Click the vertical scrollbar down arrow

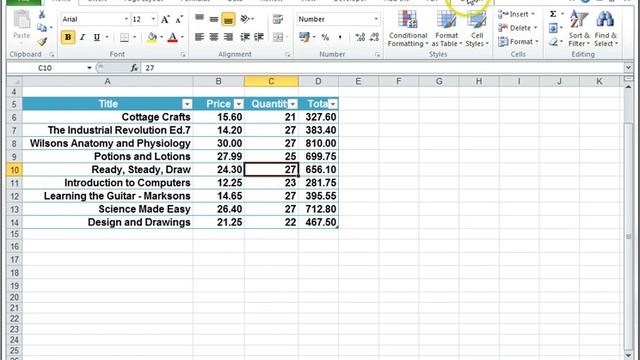click(x=628, y=356)
